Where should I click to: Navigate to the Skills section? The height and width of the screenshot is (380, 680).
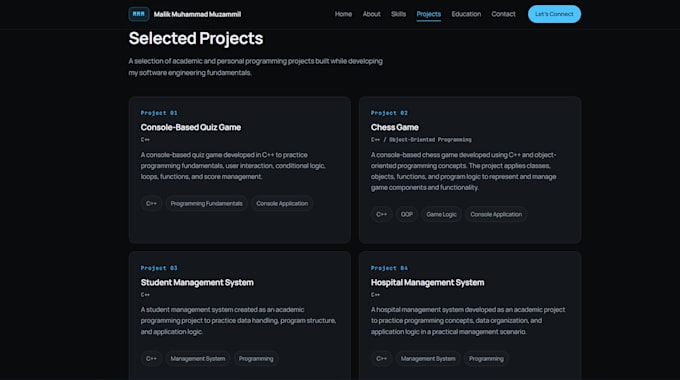398,14
